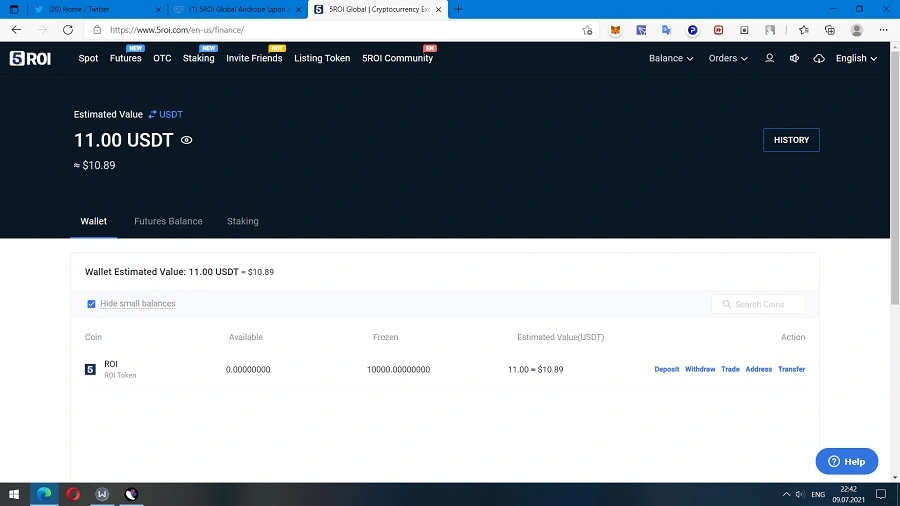The image size is (900, 506).
Task: Open Google Translate extension icon
Action: 666,30
